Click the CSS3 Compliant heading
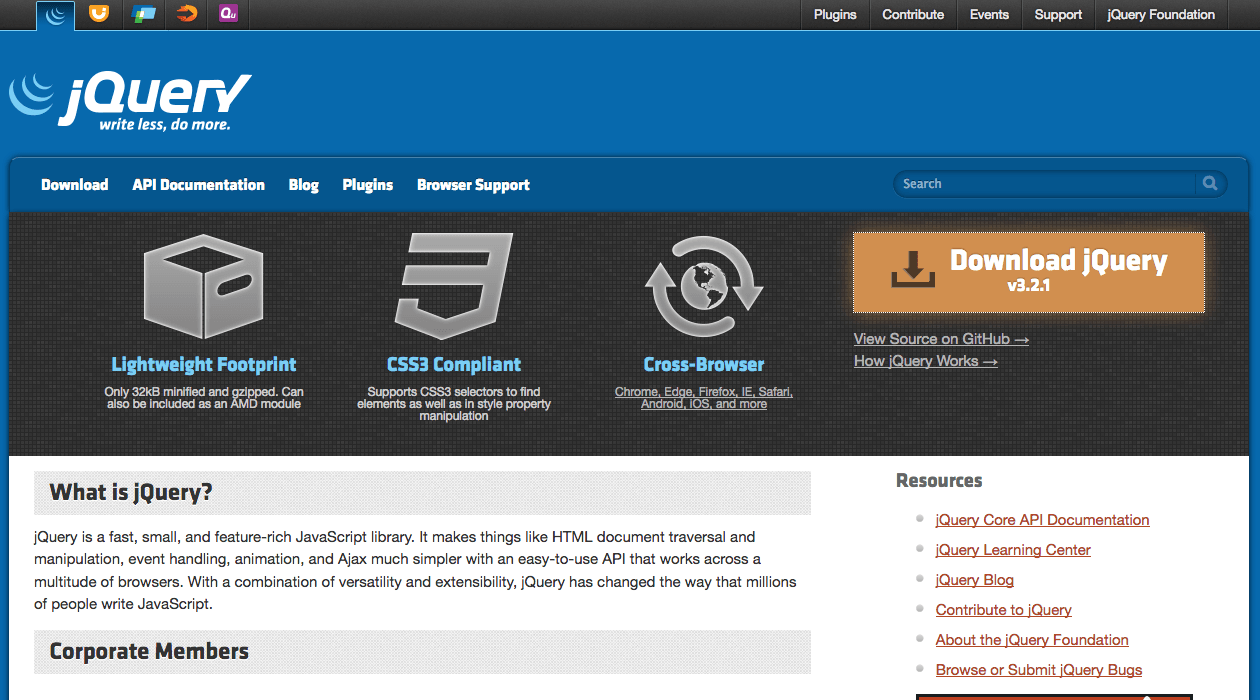 pyautogui.click(x=454, y=365)
